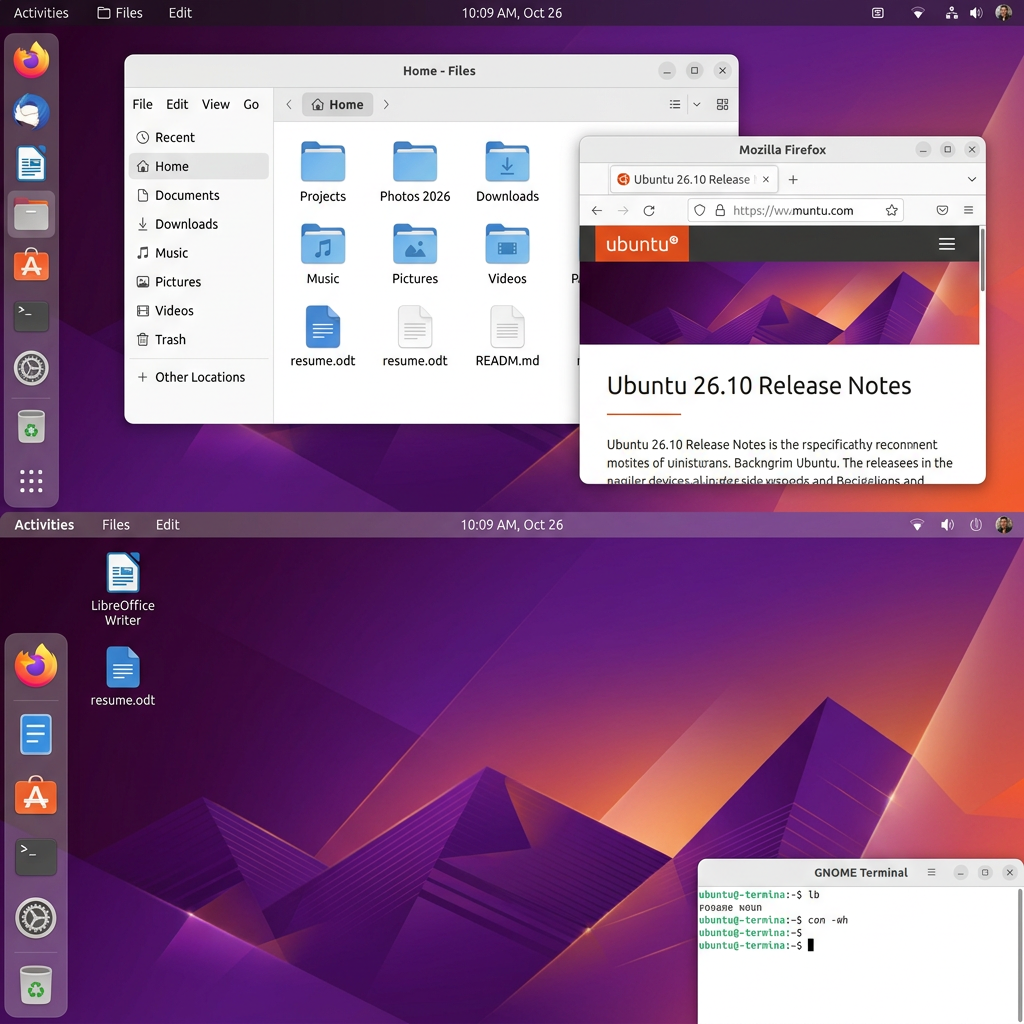Open the Firefox application hamburger menu
Screen dimensions: 1024x1024
pos(968,210)
